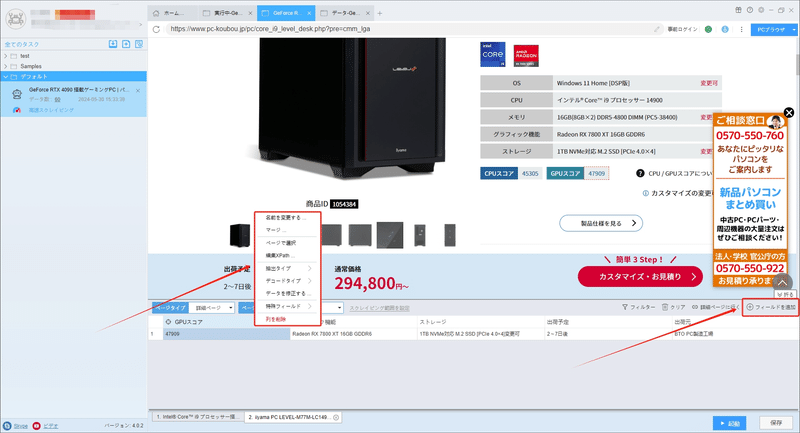
Task: Click the フィルター button
Action: [x=638, y=307]
